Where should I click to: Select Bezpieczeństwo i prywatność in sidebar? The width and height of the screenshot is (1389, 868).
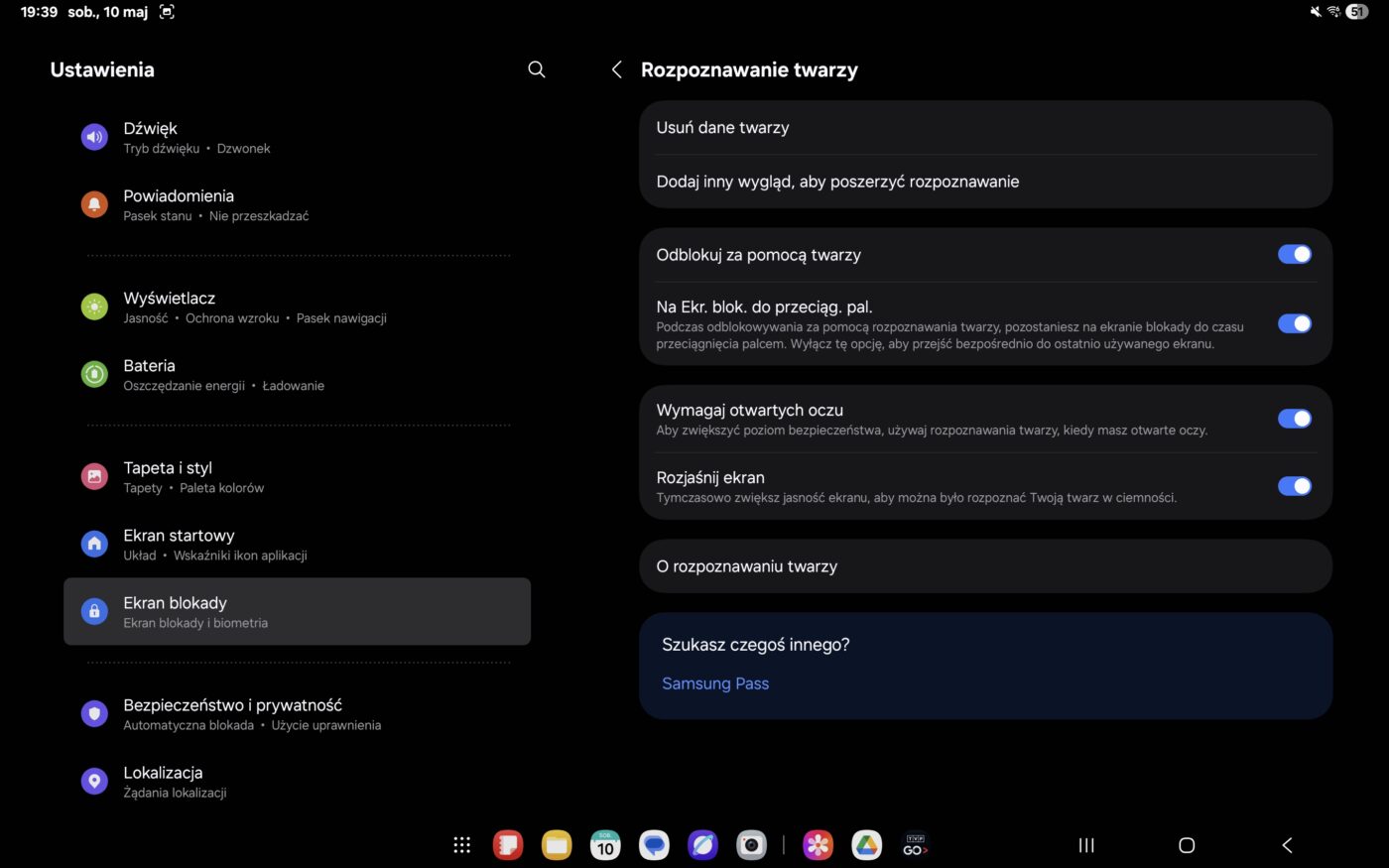click(232, 713)
